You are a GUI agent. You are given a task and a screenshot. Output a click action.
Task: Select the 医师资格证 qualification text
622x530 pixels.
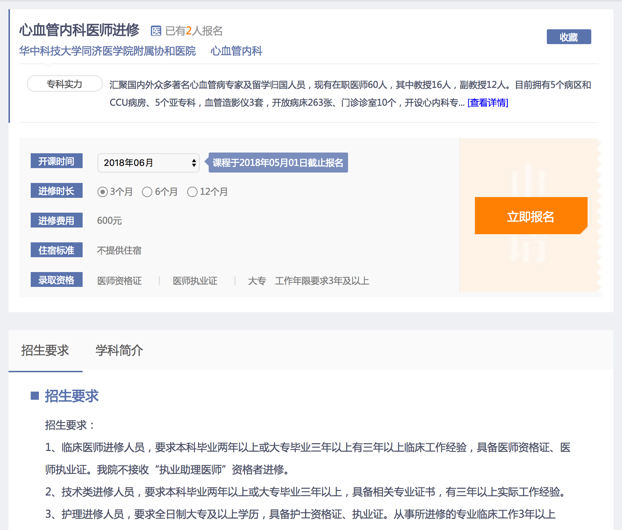pyautogui.click(x=119, y=281)
